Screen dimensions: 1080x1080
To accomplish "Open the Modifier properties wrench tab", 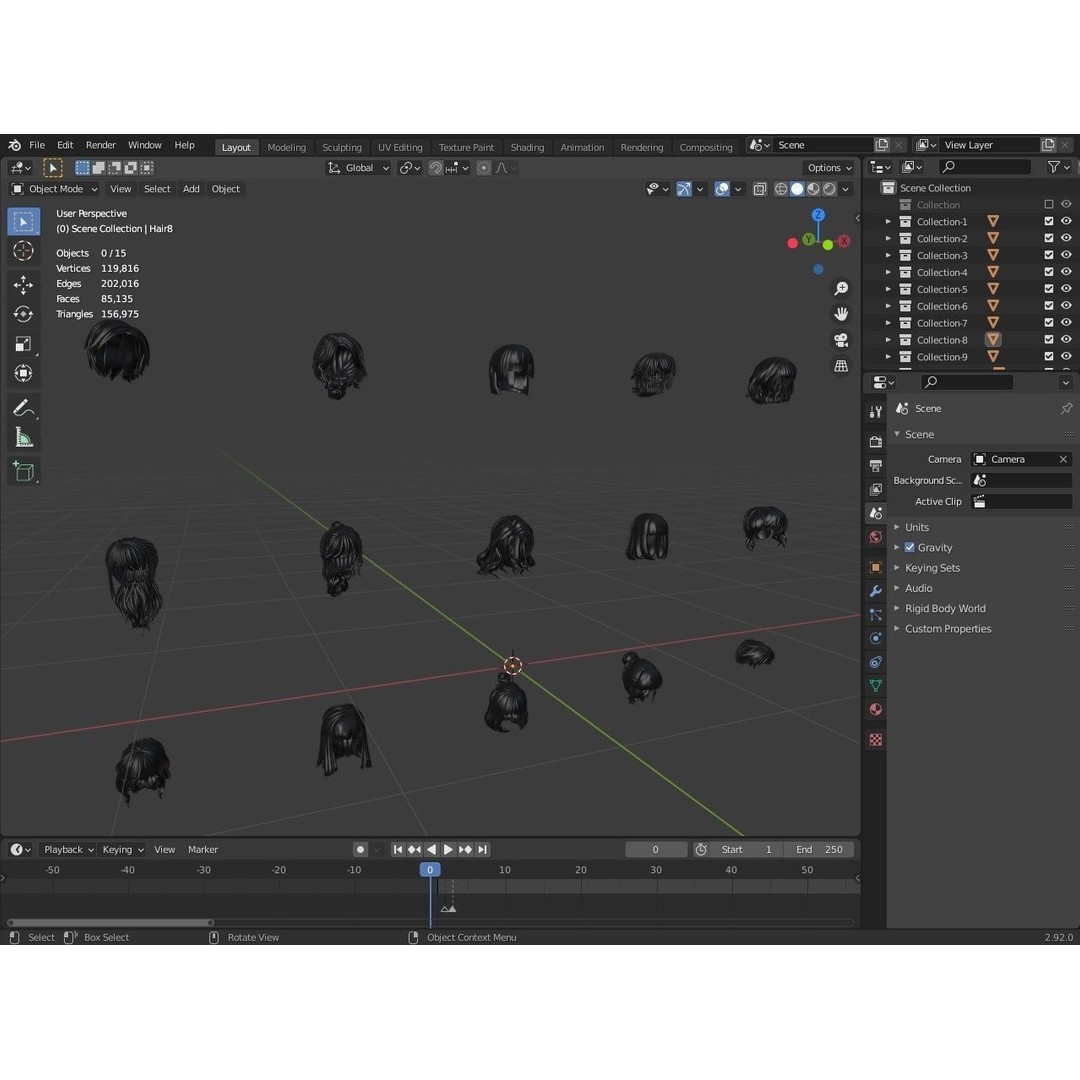I will point(876,591).
